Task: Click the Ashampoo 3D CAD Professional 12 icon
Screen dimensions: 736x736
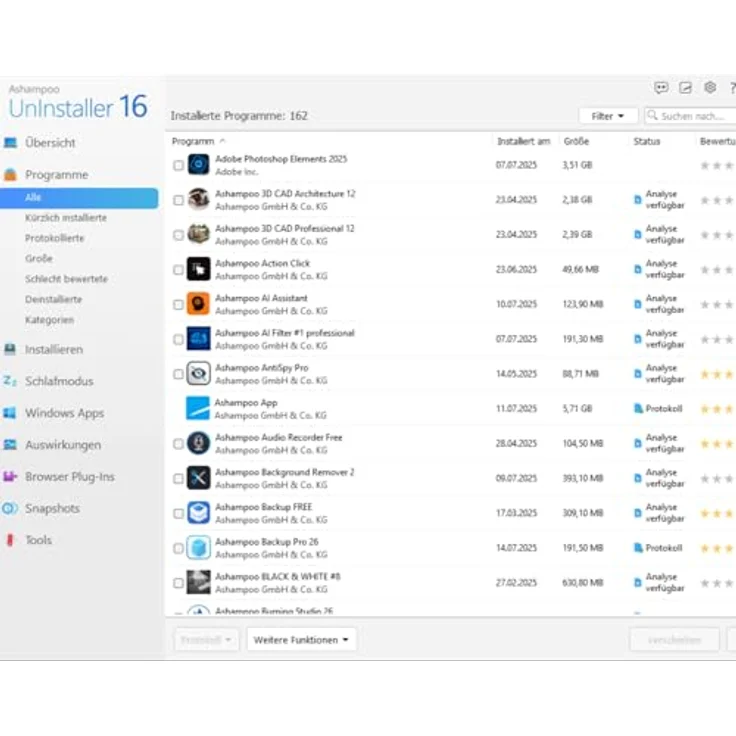Action: pos(199,234)
